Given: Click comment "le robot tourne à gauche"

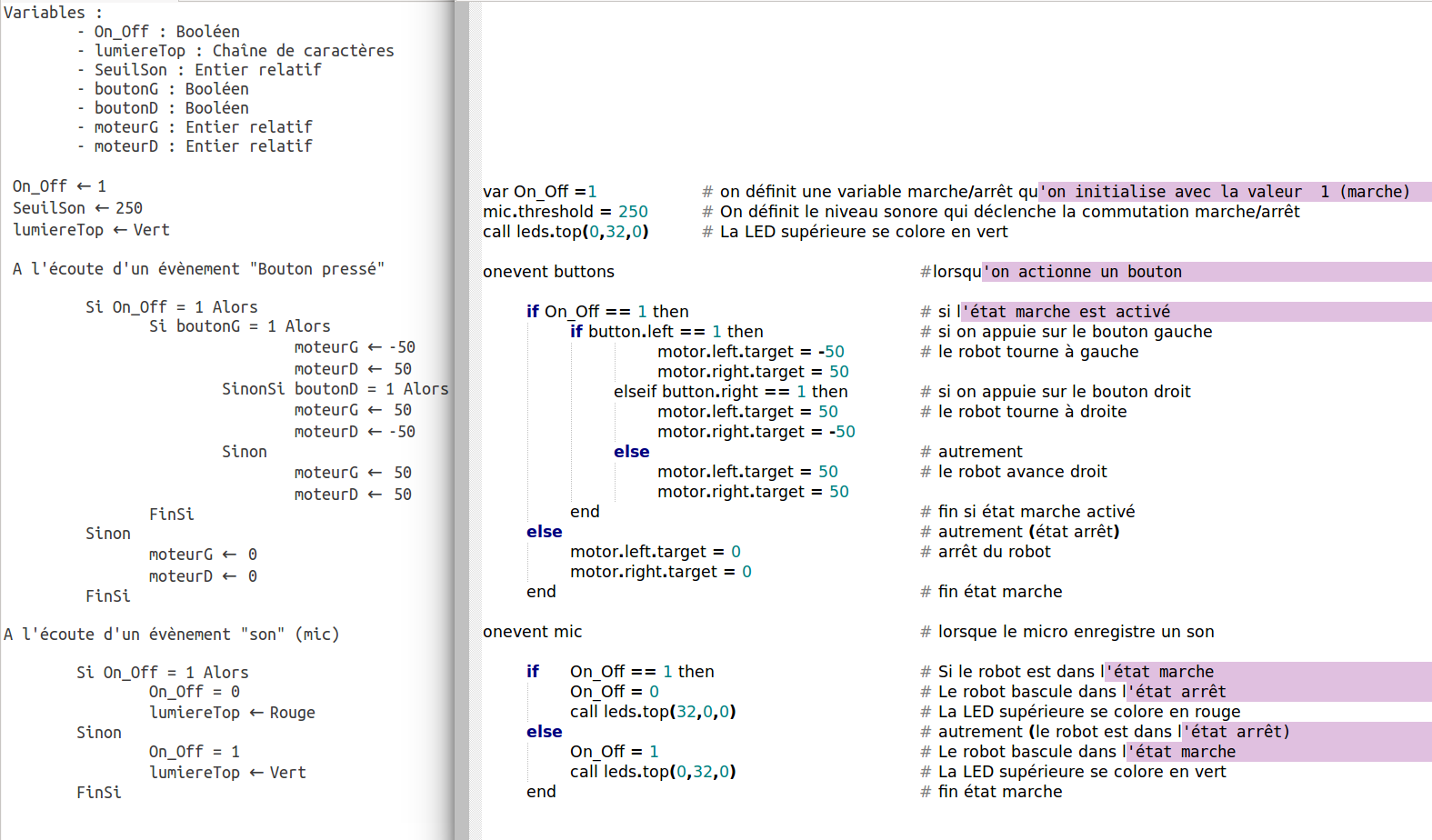Looking at the screenshot, I should pos(1029,352).
